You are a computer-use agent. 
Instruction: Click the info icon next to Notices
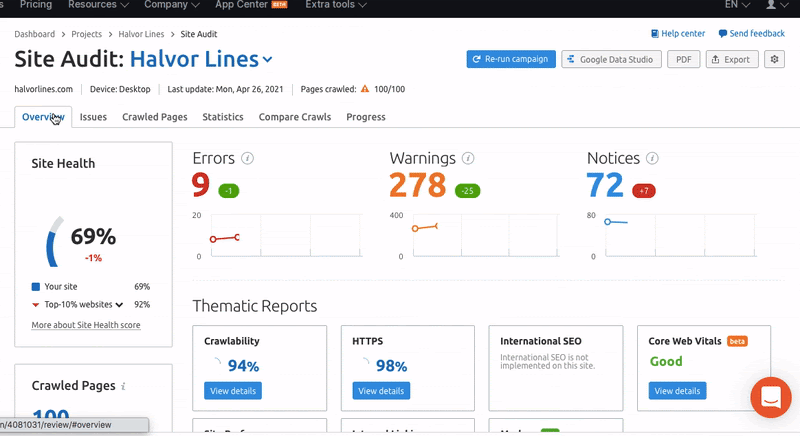pyautogui.click(x=652, y=158)
